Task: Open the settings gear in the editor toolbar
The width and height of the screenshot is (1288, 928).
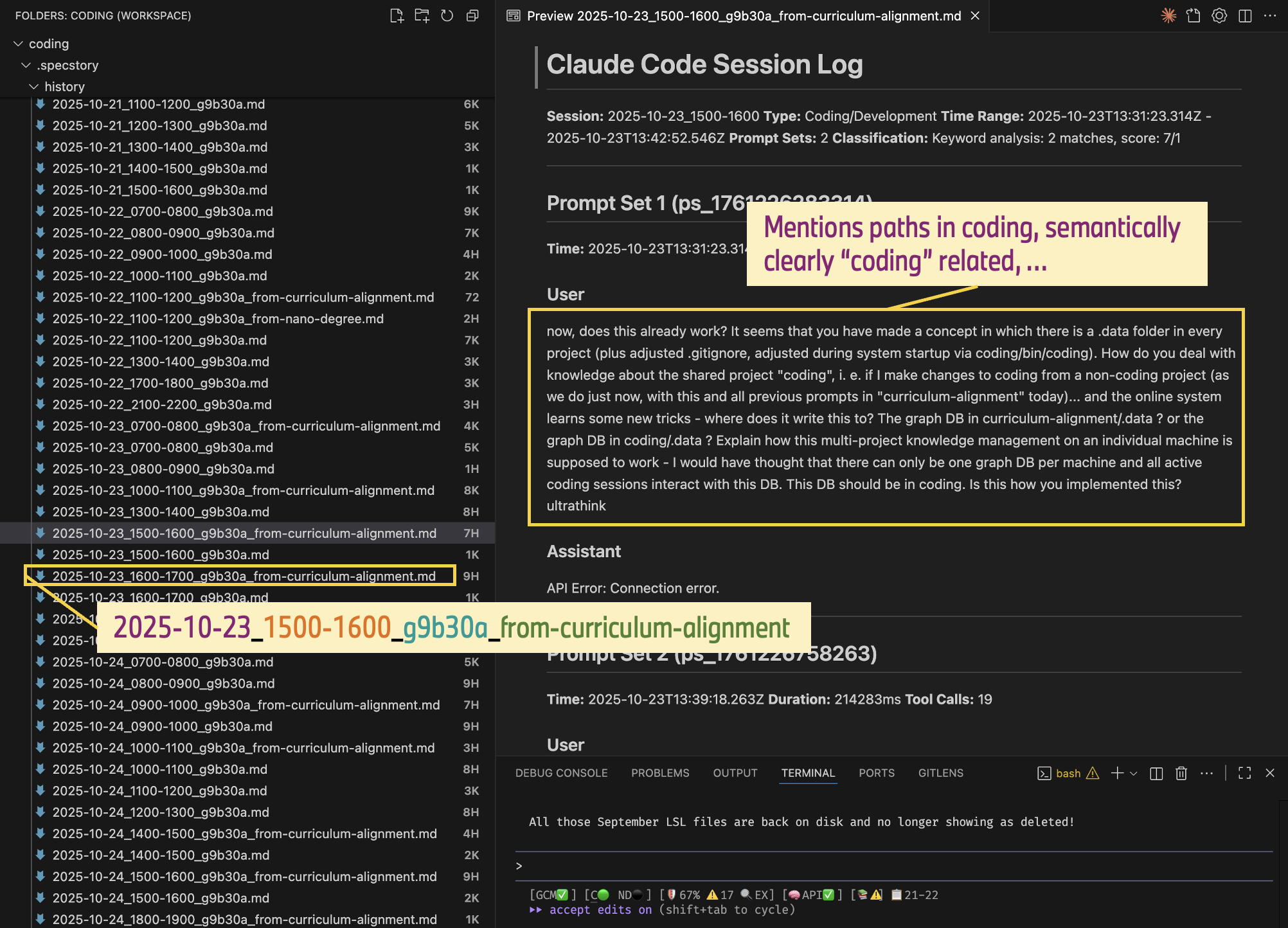Action: pos(1219,16)
